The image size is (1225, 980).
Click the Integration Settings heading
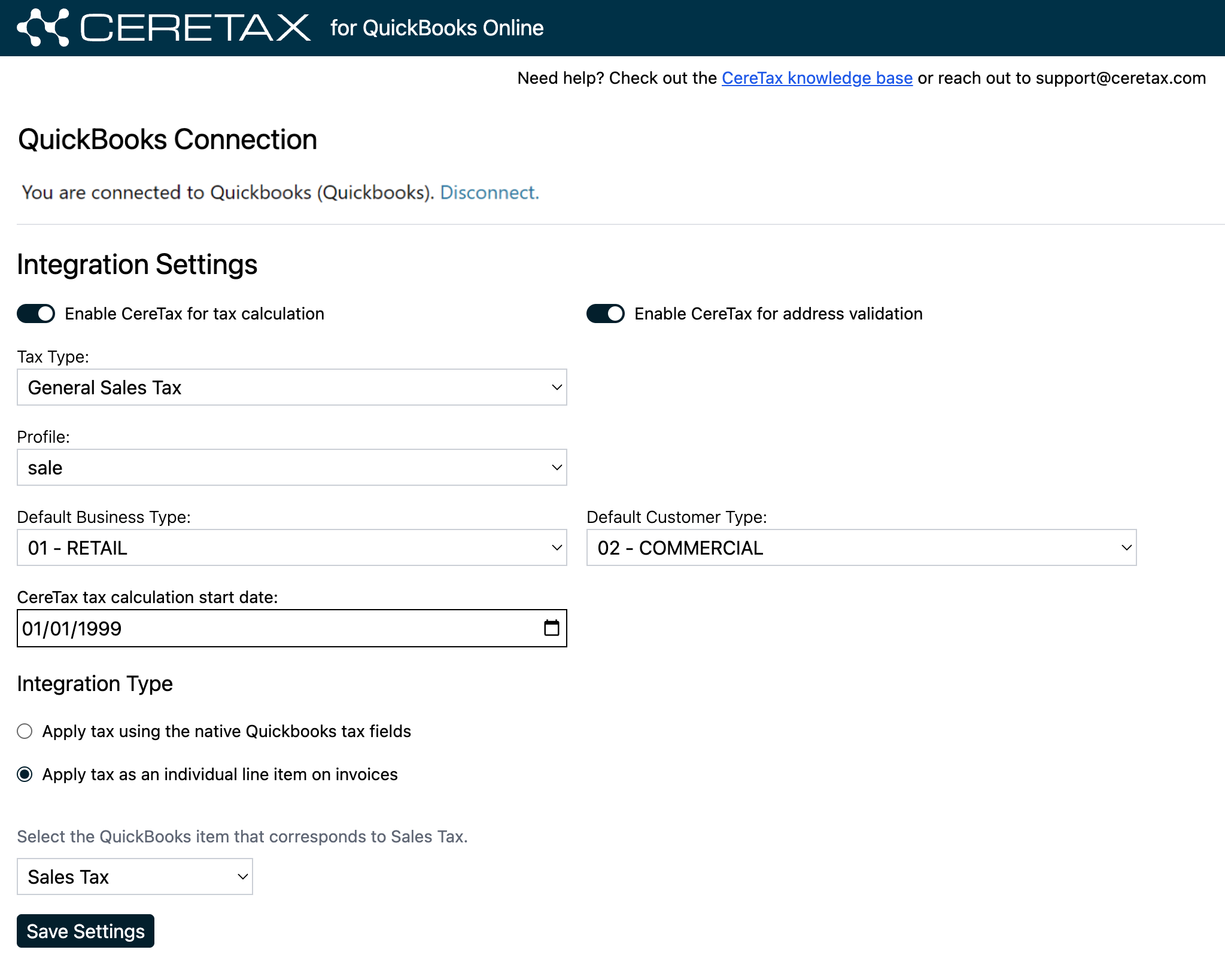tap(137, 264)
